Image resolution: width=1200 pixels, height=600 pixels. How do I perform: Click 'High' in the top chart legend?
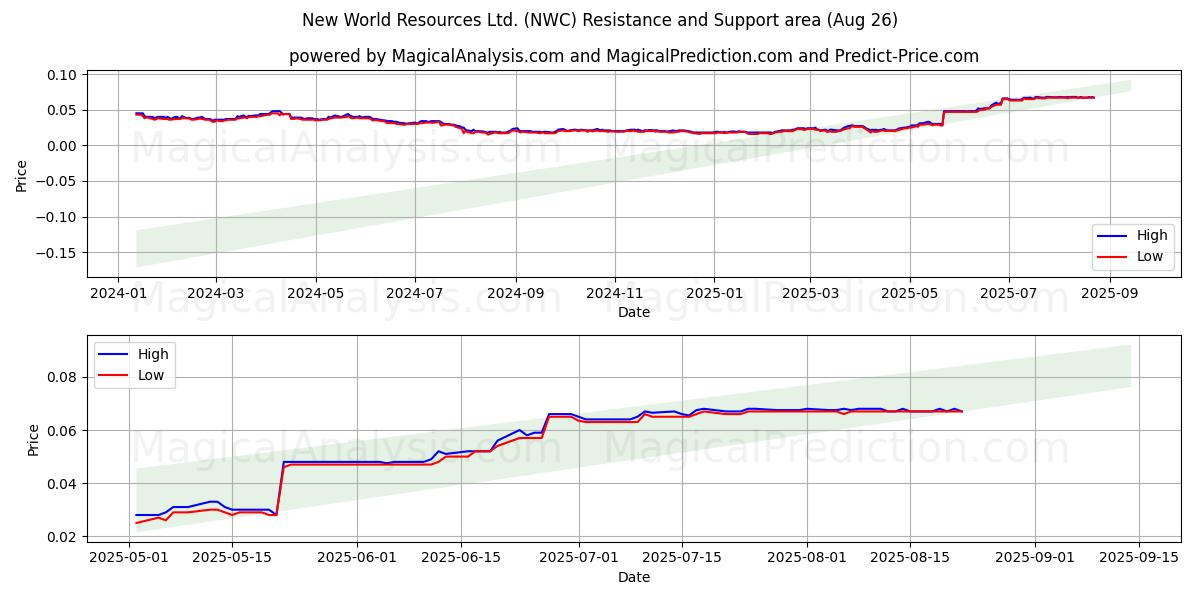pyautogui.click(x=1152, y=236)
